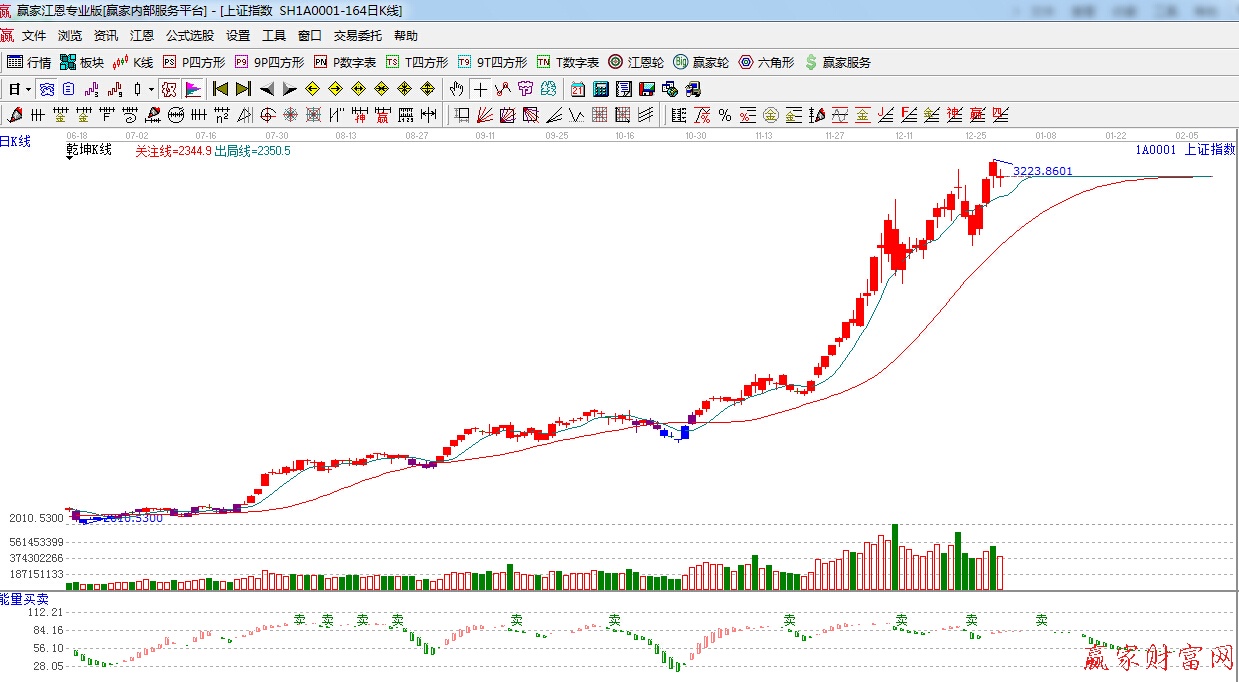Select the hand pan tool
Viewport: 1239px width, 682px height.
click(457, 89)
